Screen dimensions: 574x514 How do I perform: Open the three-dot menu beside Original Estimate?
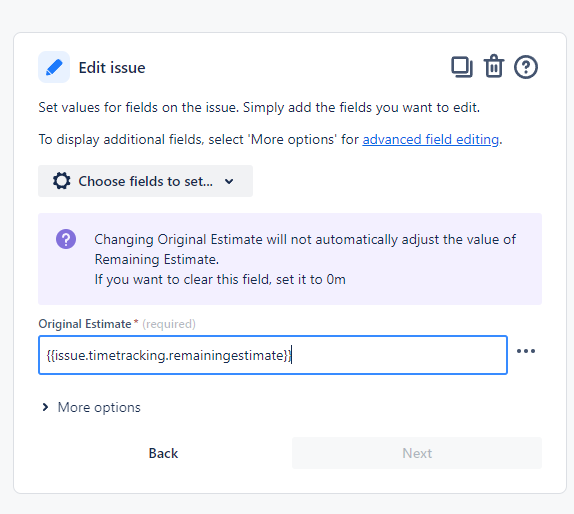coord(526,351)
